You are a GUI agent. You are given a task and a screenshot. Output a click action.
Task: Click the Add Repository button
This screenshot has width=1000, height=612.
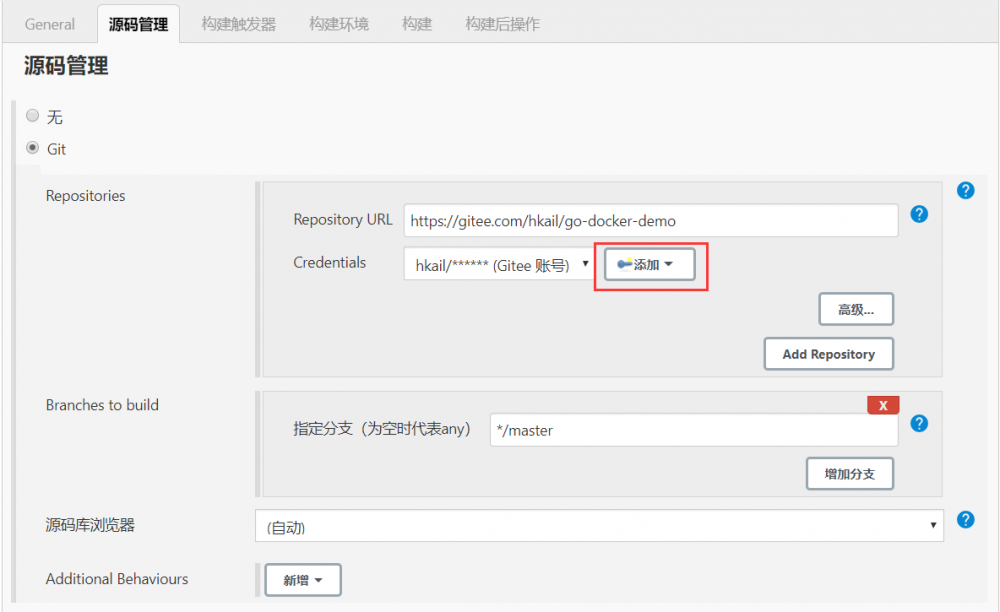[x=828, y=353]
